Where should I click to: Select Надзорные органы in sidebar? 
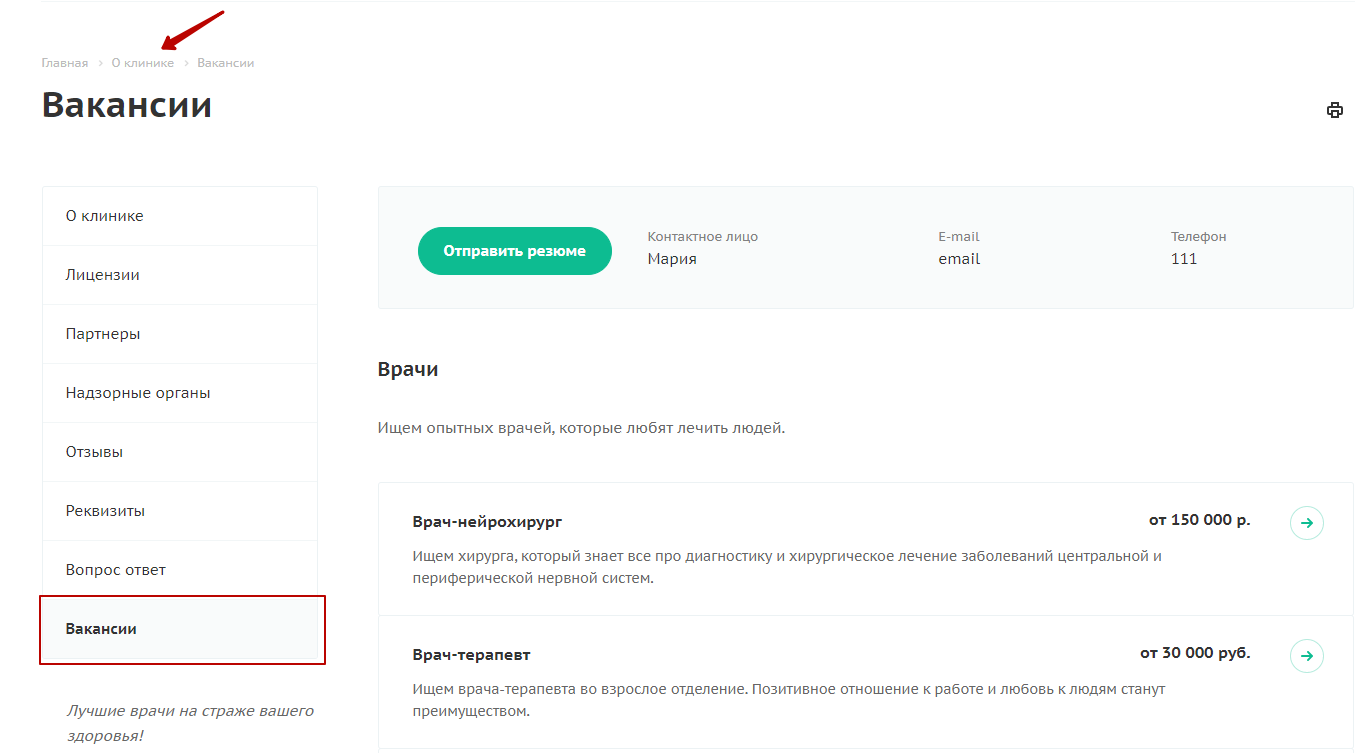(x=180, y=393)
